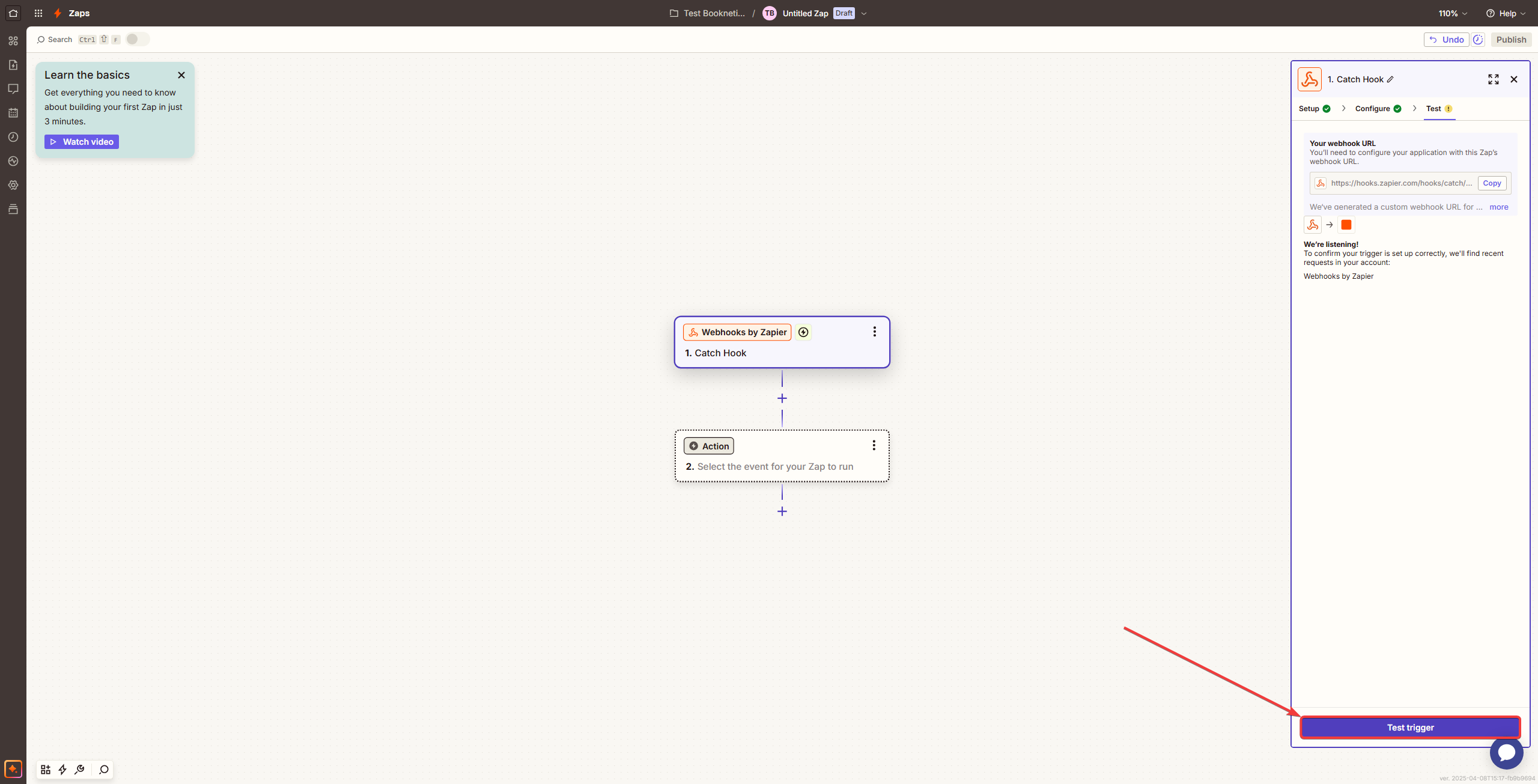This screenshot has width=1538, height=784.
Task: Click the Publish button
Action: pyautogui.click(x=1511, y=40)
